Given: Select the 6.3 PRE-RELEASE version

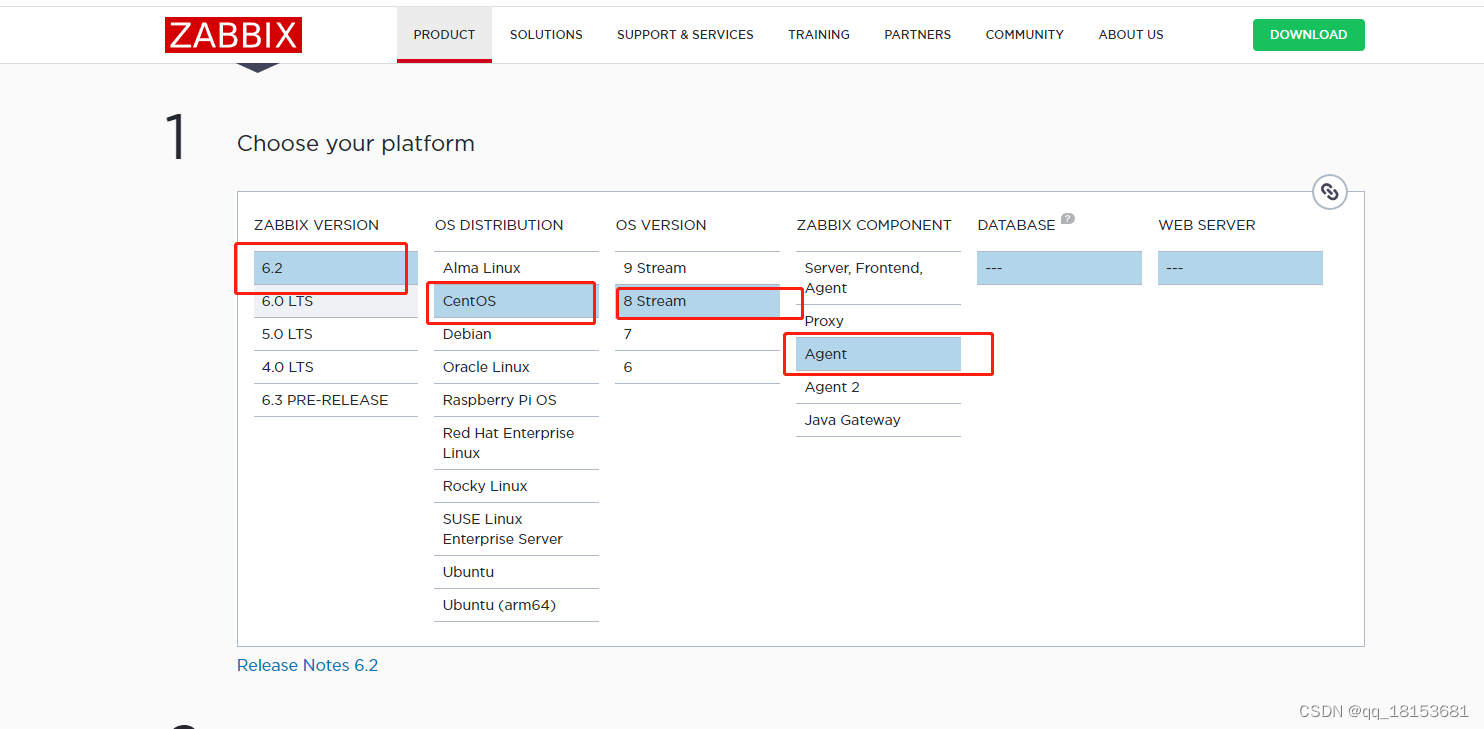Looking at the screenshot, I should tap(336, 400).
